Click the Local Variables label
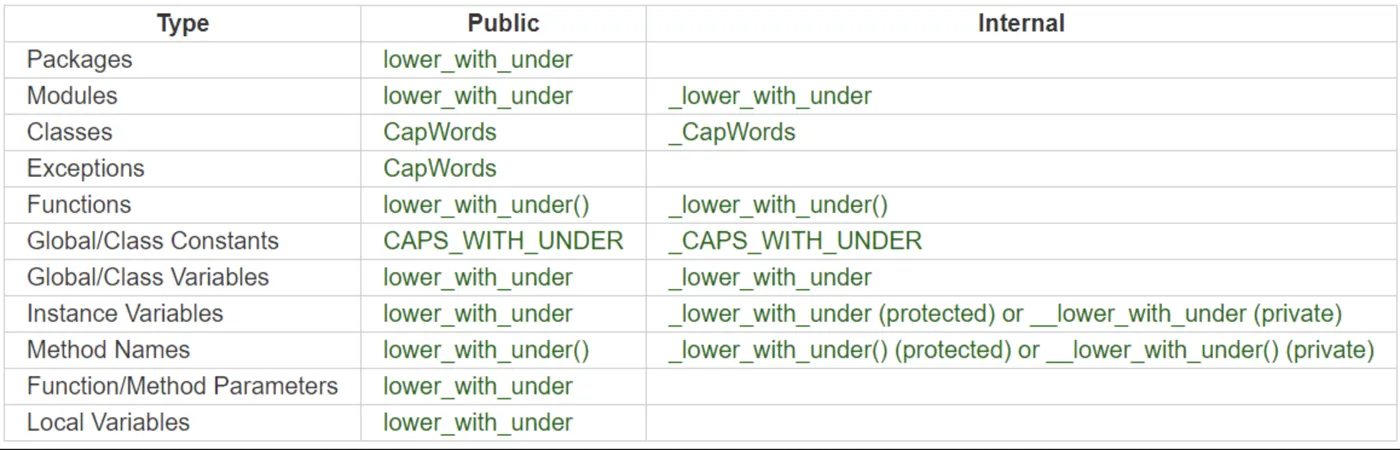The width and height of the screenshot is (1400, 450). (108, 422)
